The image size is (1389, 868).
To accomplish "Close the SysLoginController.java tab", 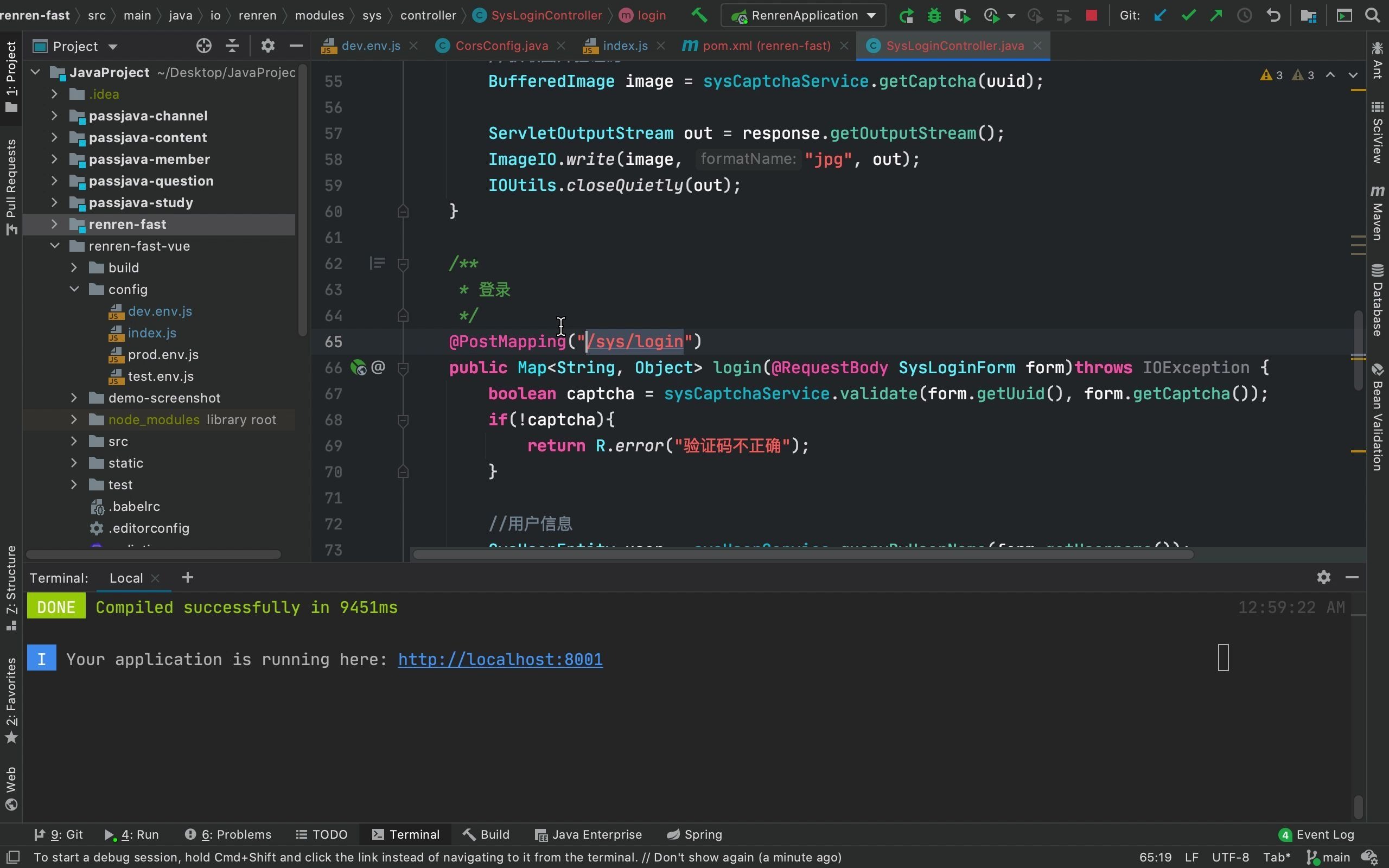I will (1037, 46).
